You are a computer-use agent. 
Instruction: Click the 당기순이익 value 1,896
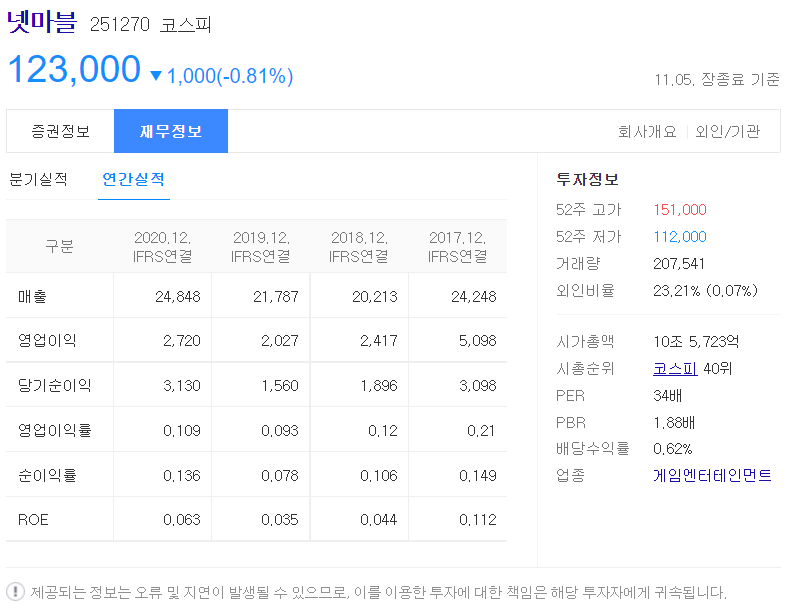pos(379,386)
